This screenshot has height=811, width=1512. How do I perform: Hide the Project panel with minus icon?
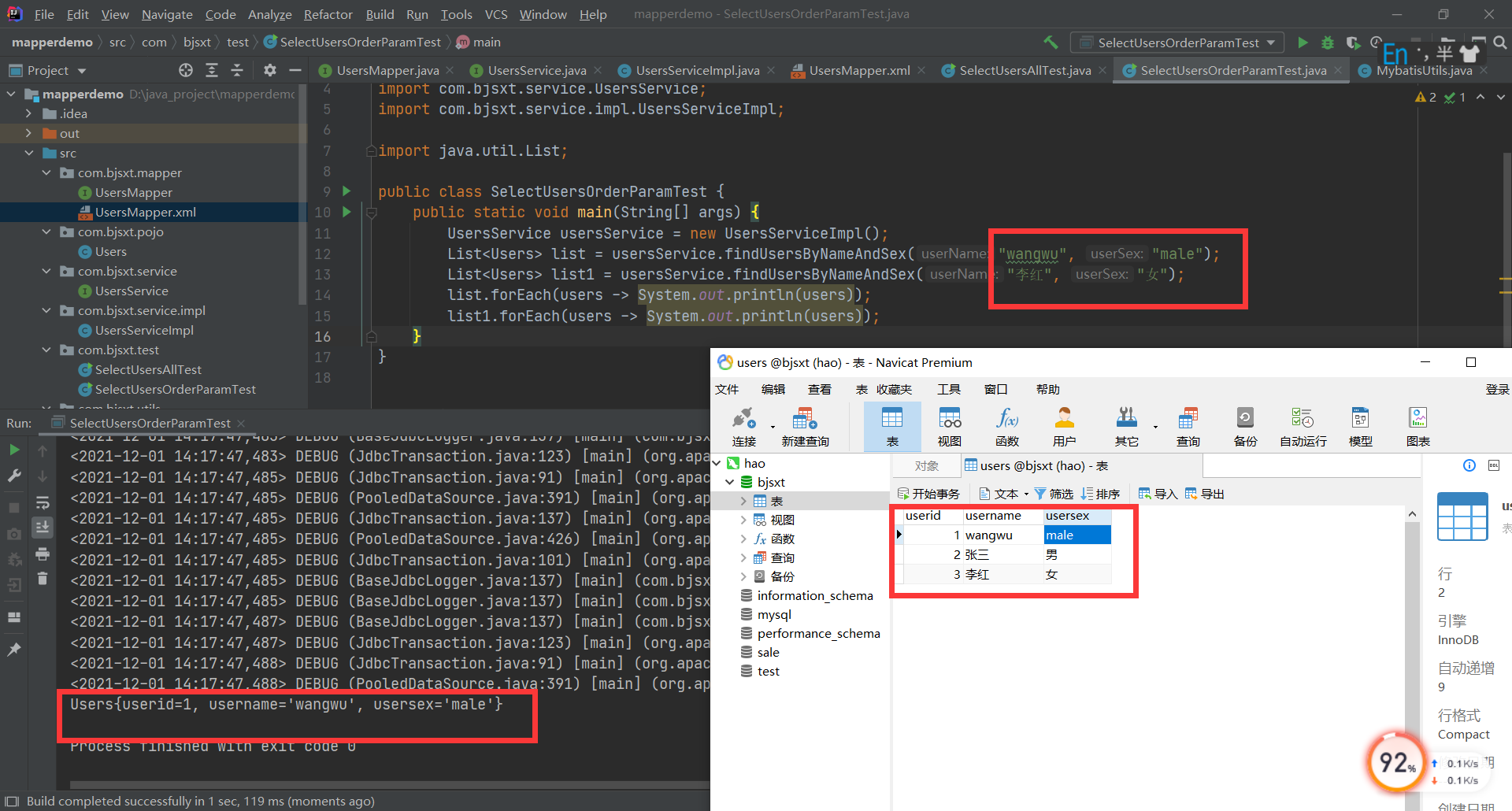(295, 70)
